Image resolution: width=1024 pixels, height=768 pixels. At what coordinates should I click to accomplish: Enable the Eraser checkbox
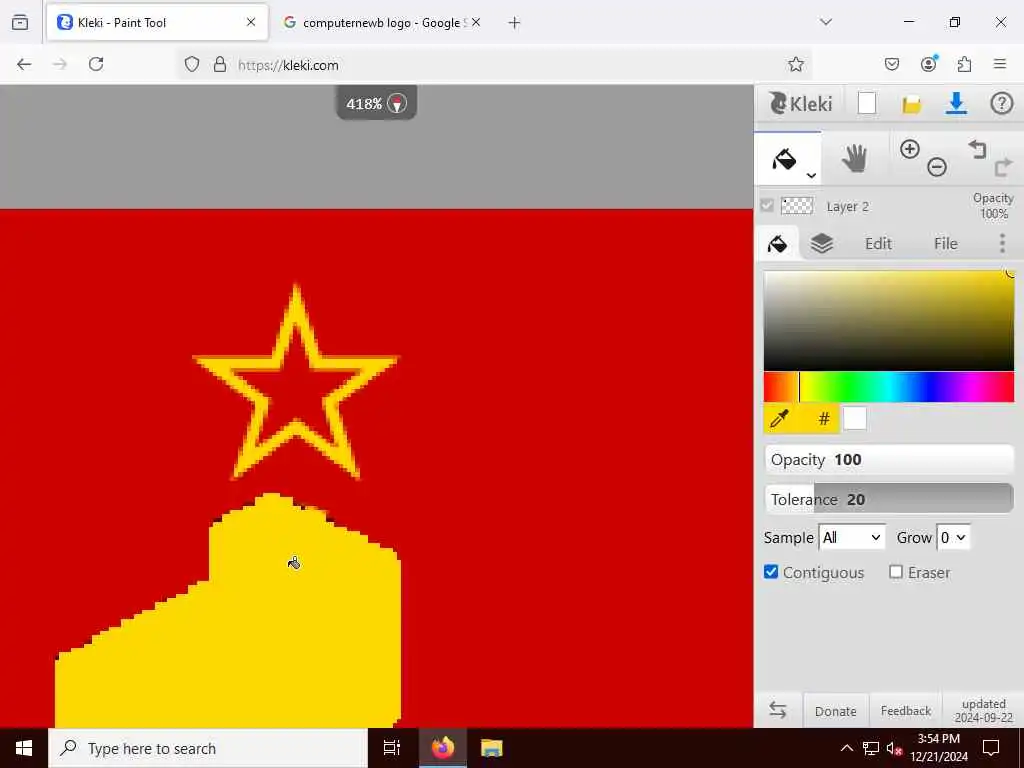(x=896, y=572)
